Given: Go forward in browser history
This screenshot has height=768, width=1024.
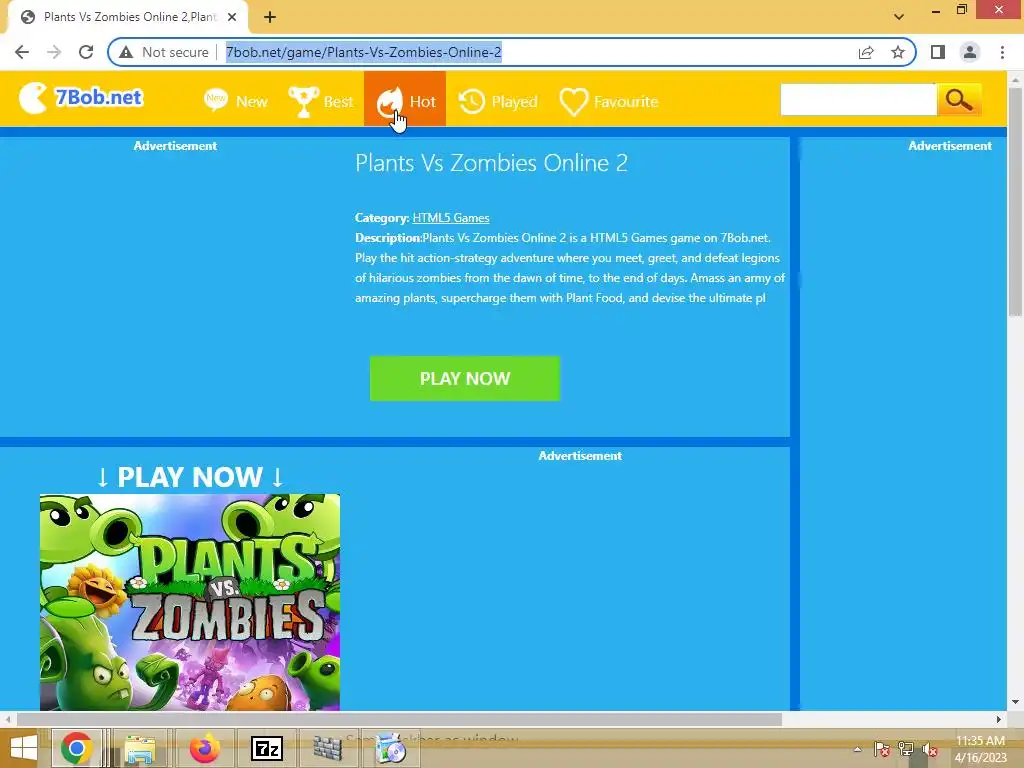Looking at the screenshot, I should pyautogui.click(x=54, y=52).
